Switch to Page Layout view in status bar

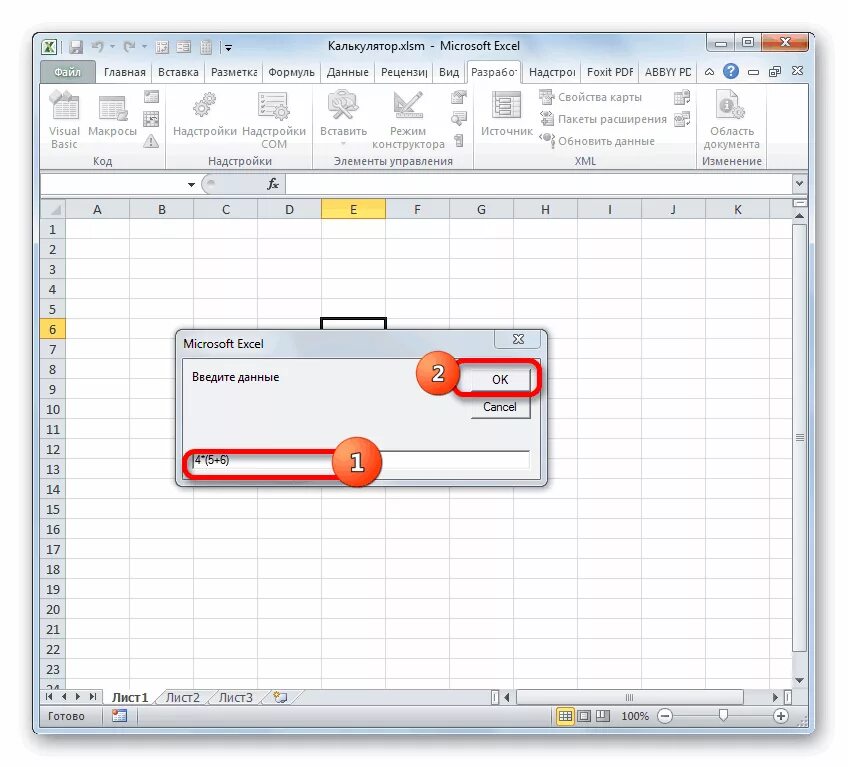click(x=584, y=716)
